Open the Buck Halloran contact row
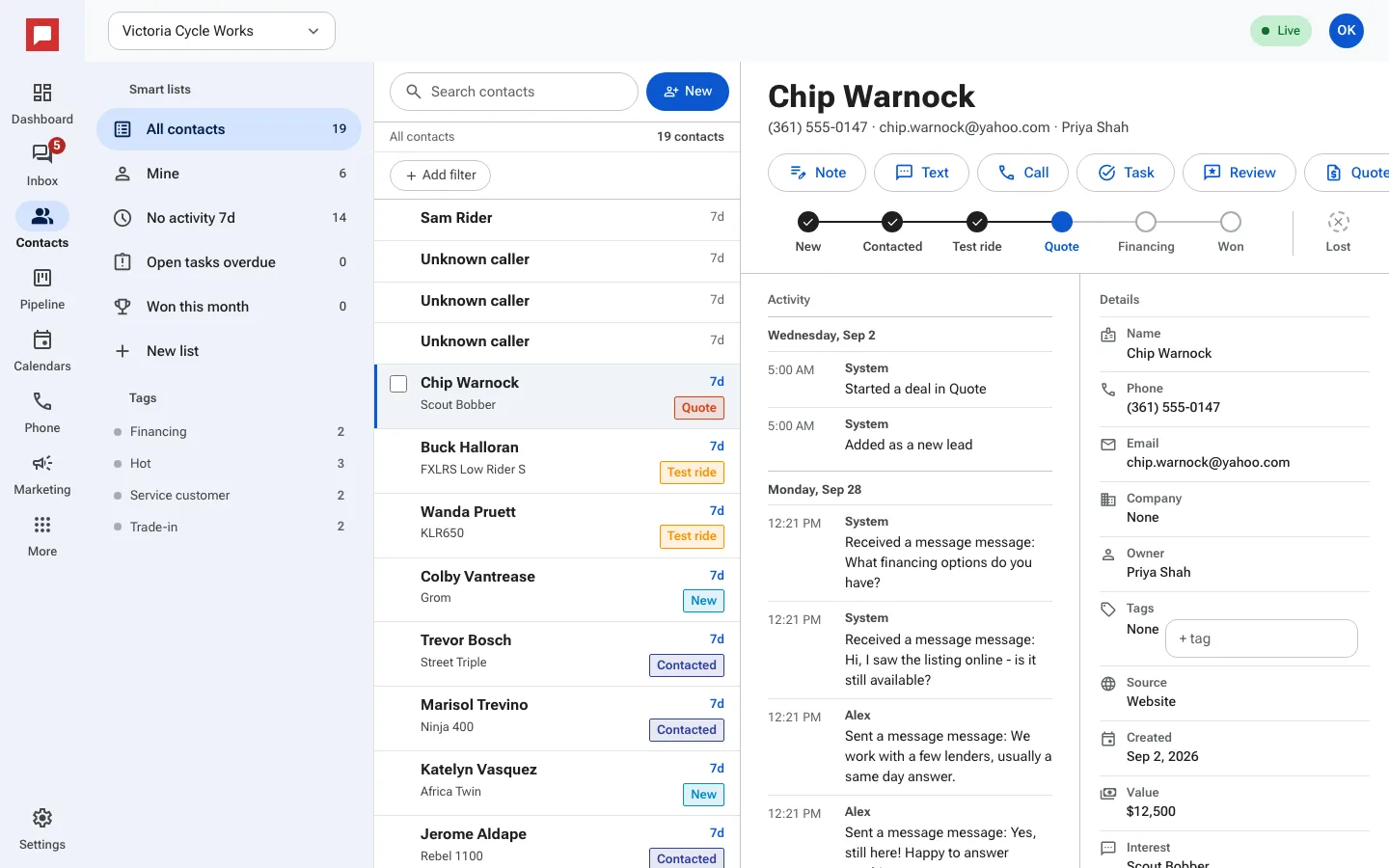 (557, 461)
